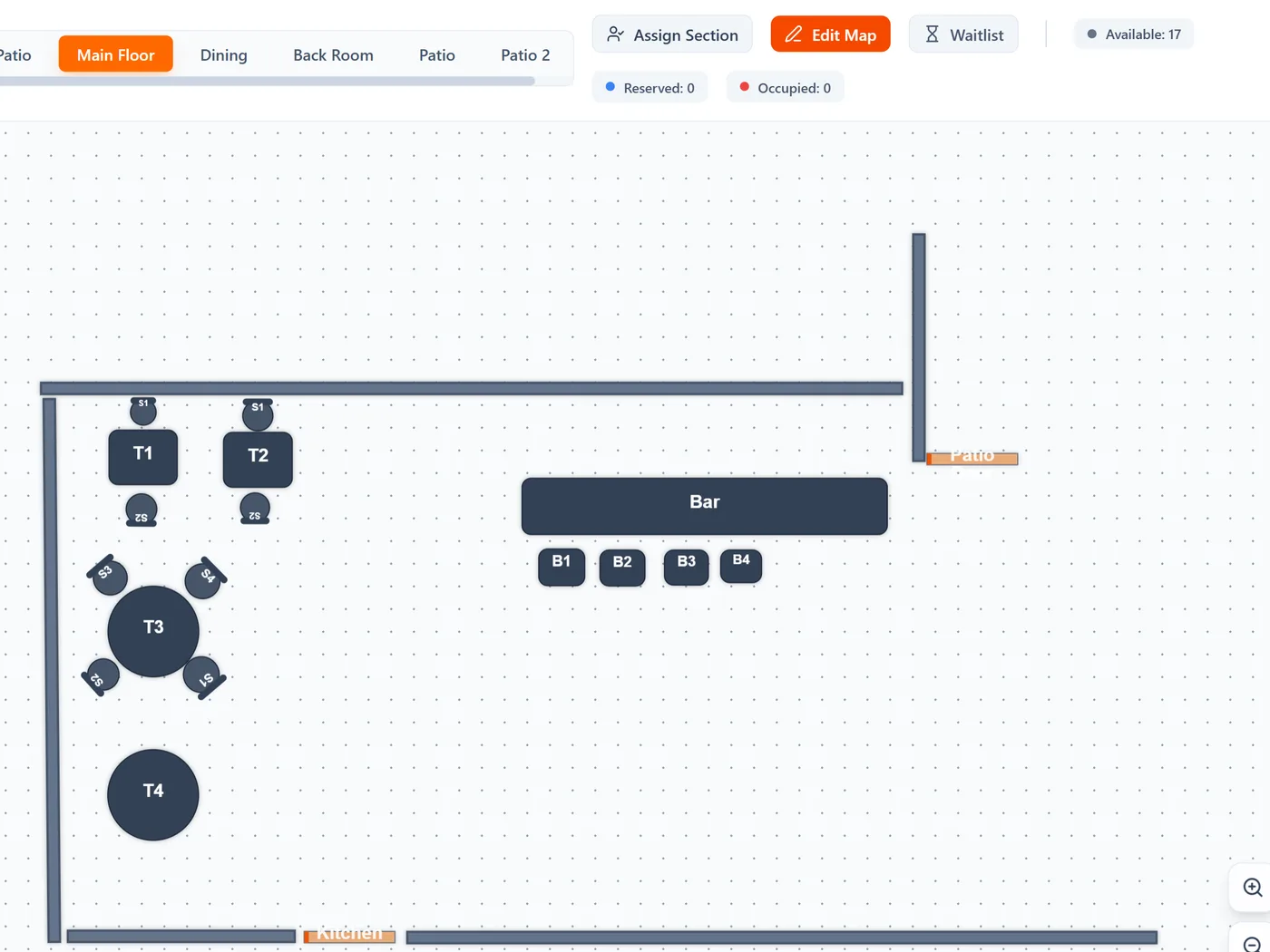The width and height of the screenshot is (1270, 952).
Task: Click the Reserved: 0 status badge
Action: pyautogui.click(x=650, y=88)
